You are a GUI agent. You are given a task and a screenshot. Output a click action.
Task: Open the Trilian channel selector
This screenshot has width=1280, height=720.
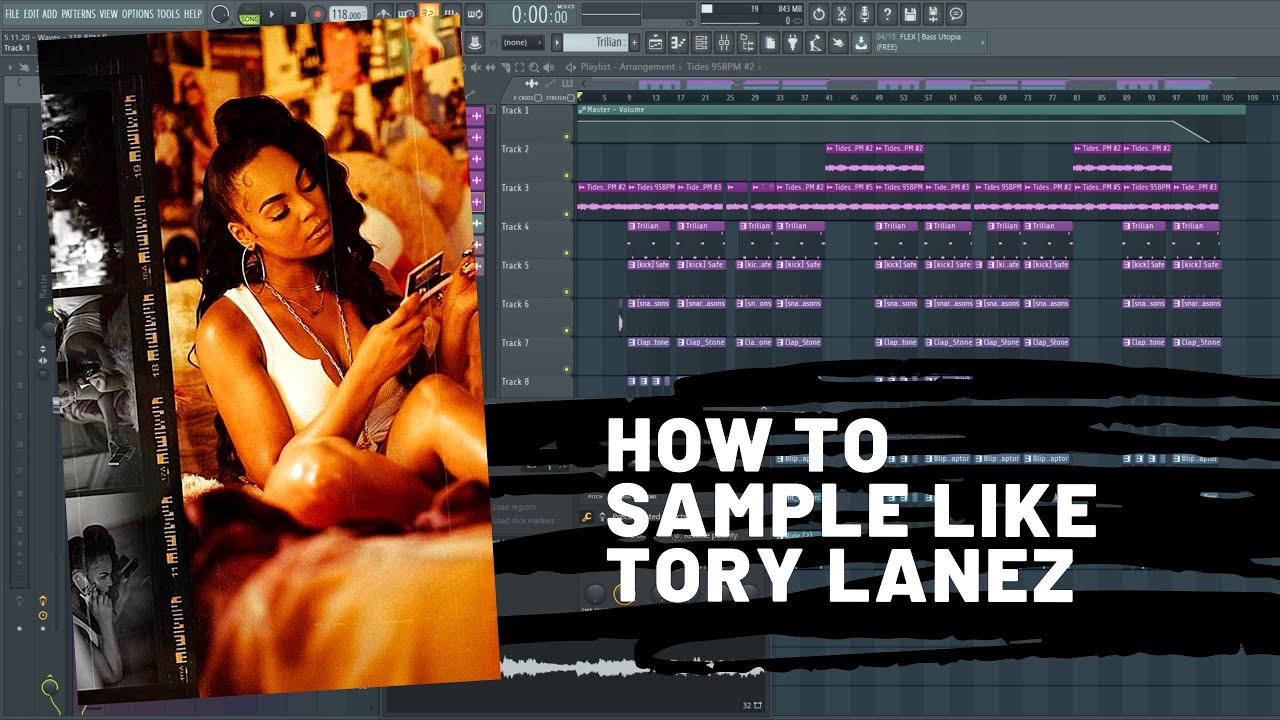[x=595, y=42]
